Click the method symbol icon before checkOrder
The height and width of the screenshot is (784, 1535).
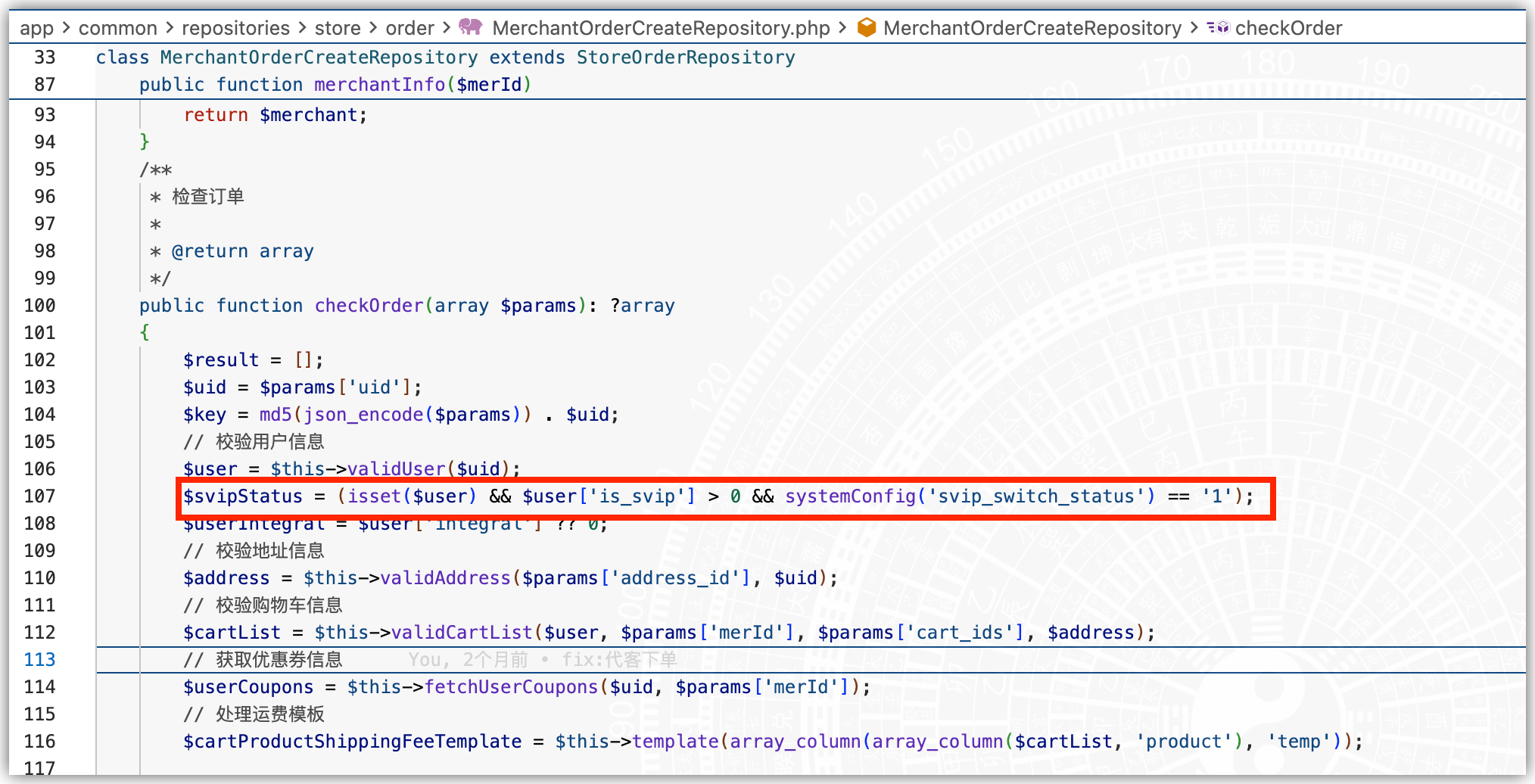click(1218, 27)
